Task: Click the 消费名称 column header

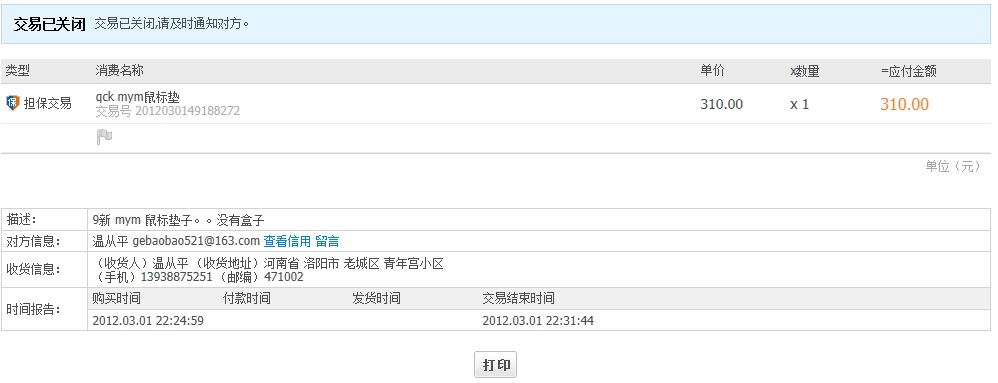Action: (120, 71)
